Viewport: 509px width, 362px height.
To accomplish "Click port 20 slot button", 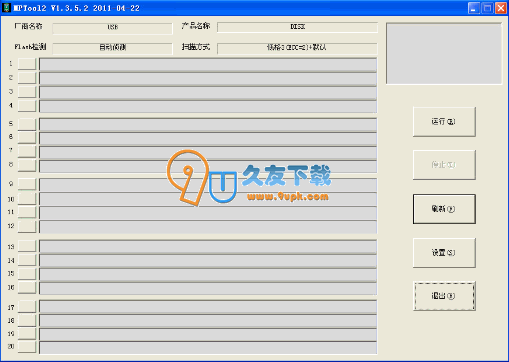I will tap(27, 347).
